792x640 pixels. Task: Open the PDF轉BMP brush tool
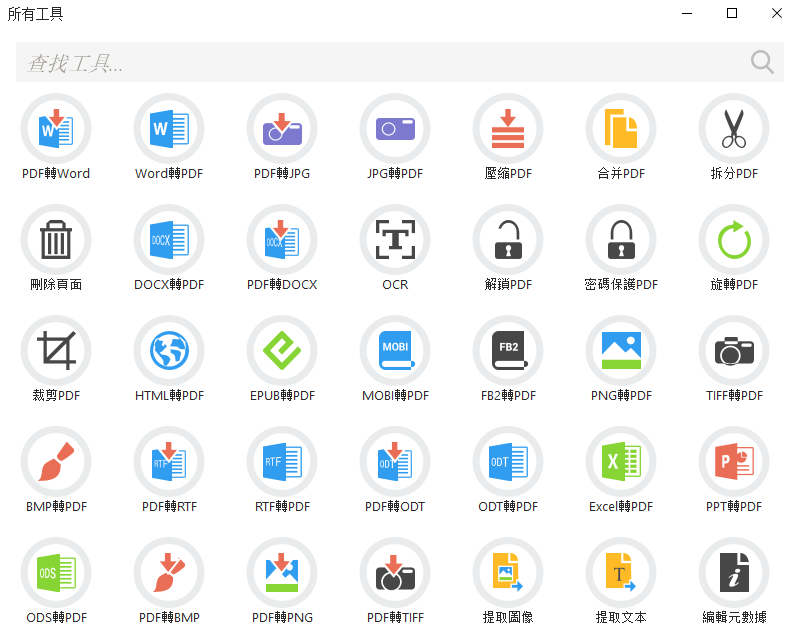[169, 572]
